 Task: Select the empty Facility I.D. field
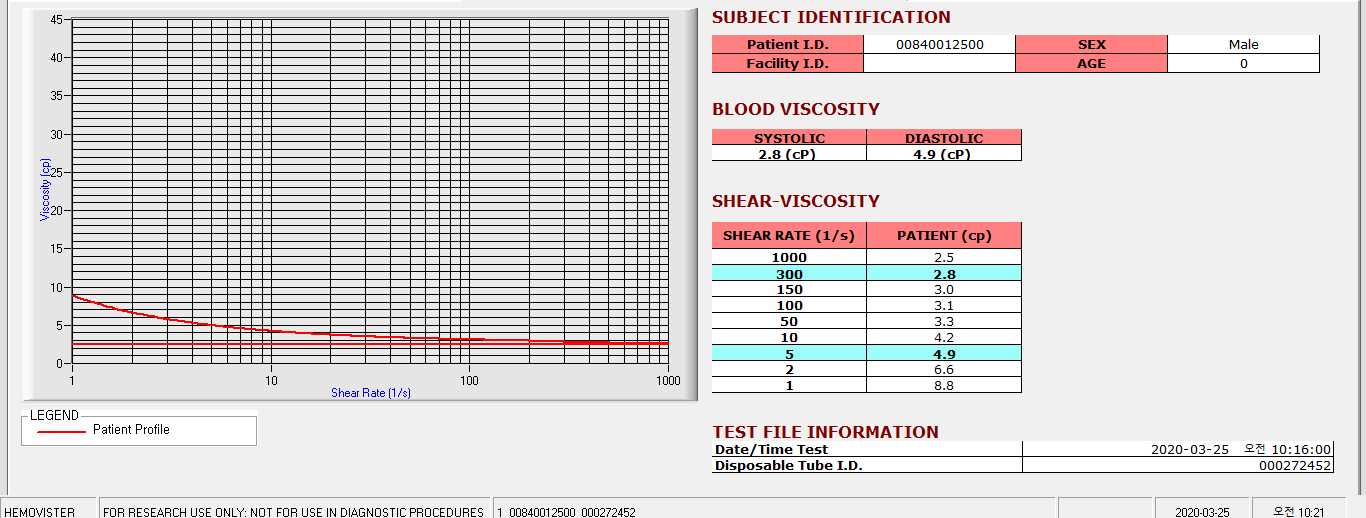[939, 63]
